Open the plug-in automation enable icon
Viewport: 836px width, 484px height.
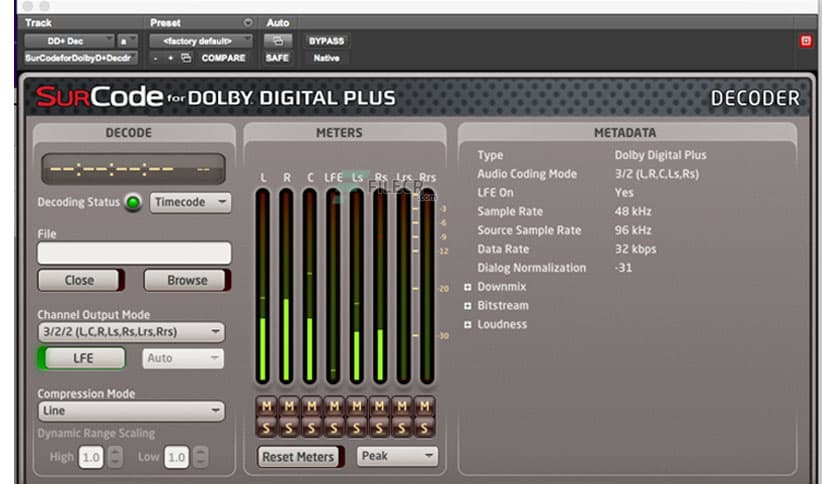pyautogui.click(x=278, y=41)
